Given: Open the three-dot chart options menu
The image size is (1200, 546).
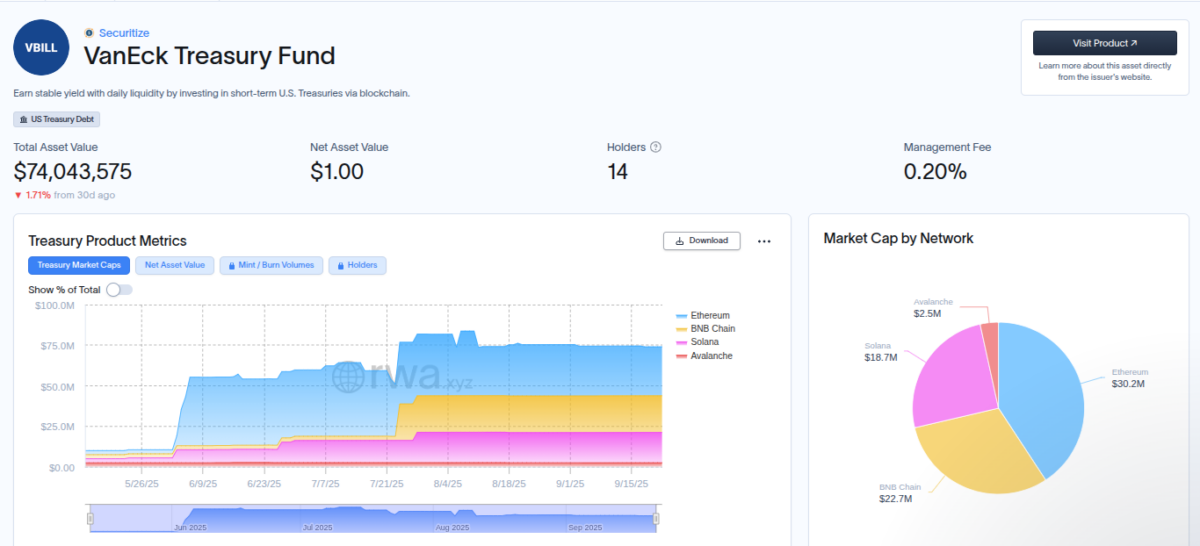Looking at the screenshot, I should [x=764, y=241].
